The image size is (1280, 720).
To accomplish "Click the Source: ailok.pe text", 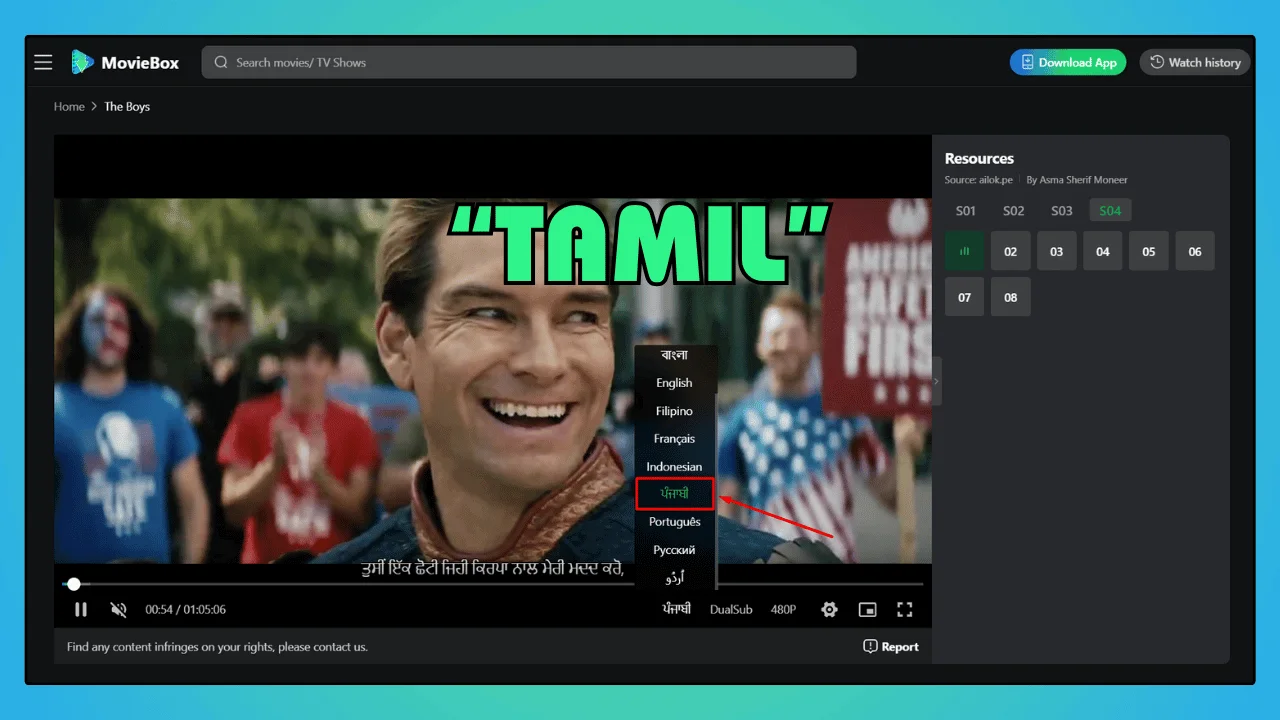I will point(979,180).
